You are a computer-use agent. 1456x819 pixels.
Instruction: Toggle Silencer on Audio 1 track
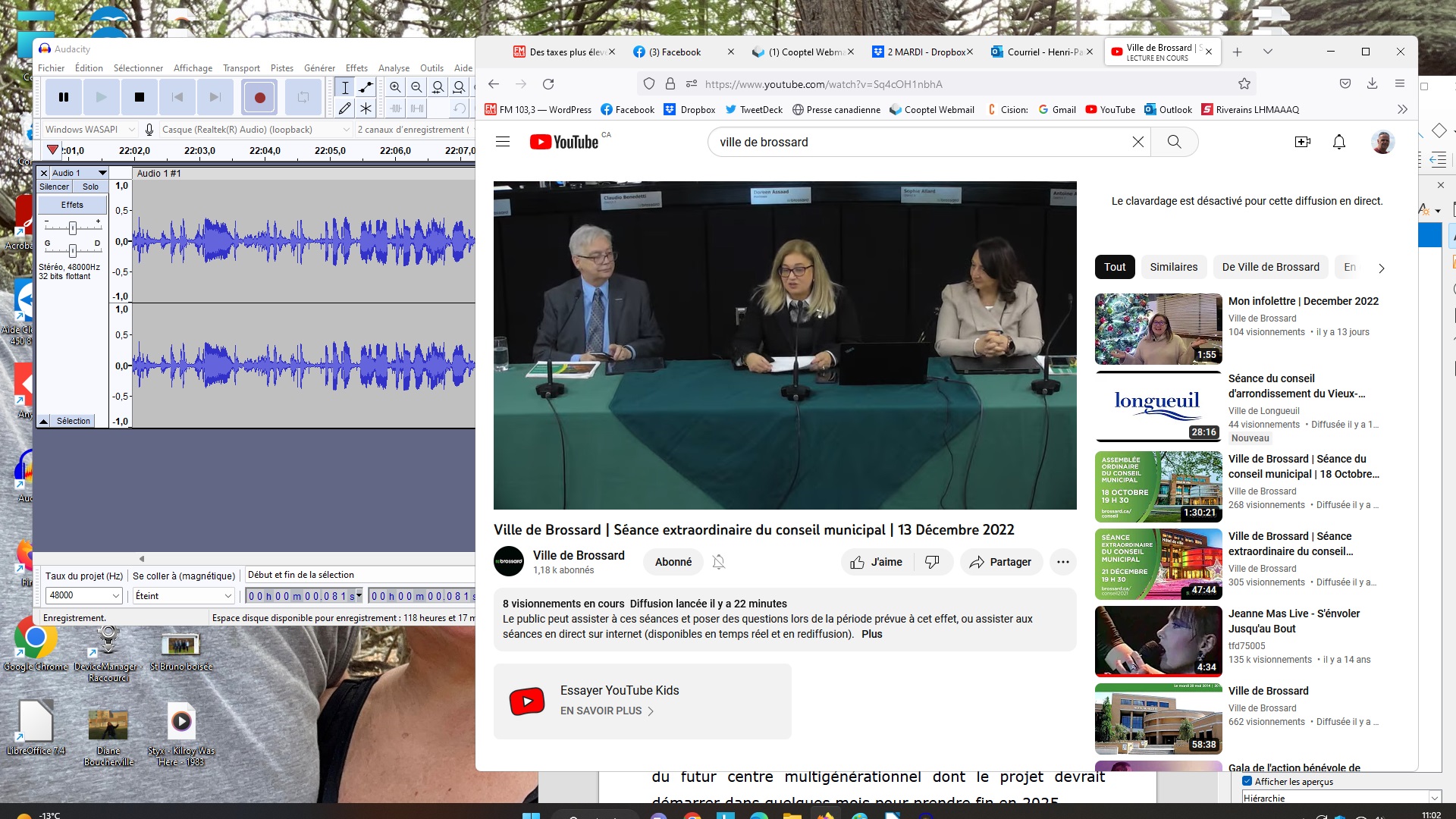coord(54,187)
